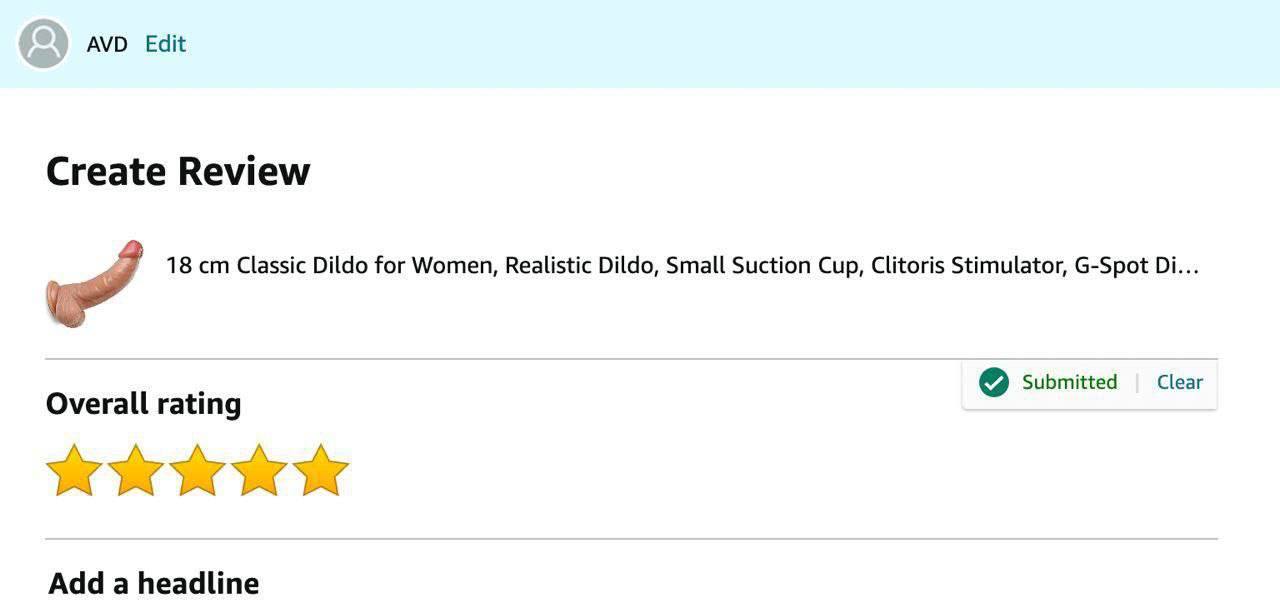The image size is (1280, 608).
Task: Click the profile avatar icon
Action: [43, 44]
